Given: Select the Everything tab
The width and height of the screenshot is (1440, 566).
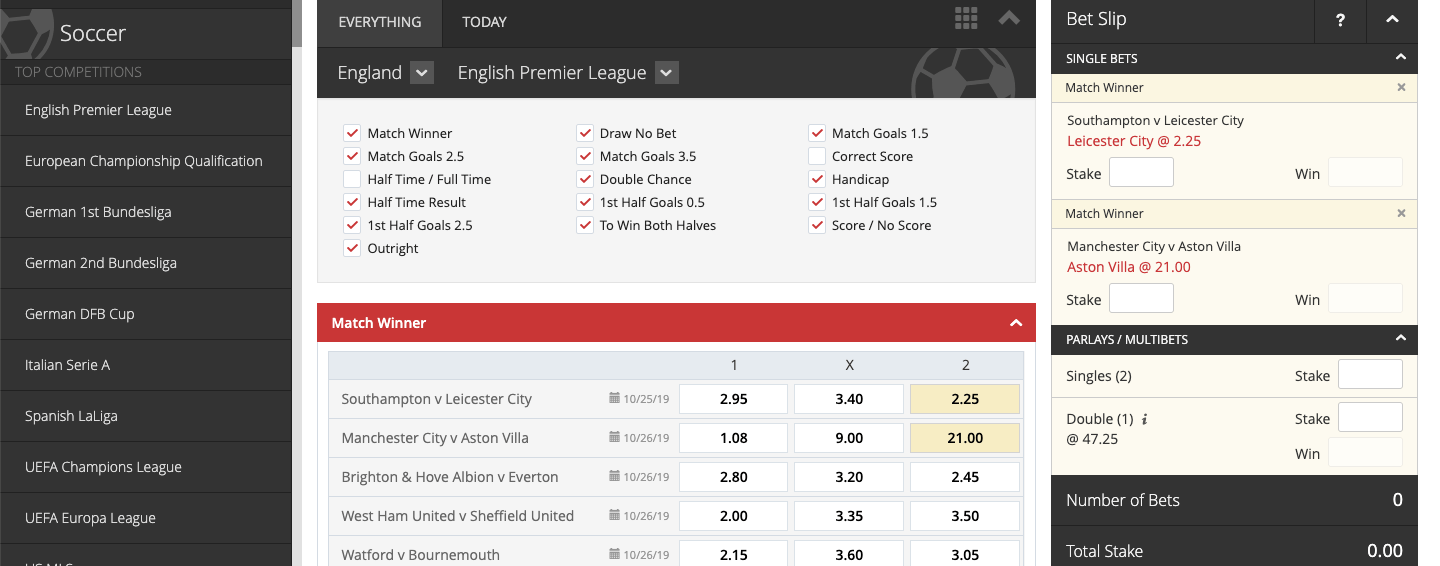Looking at the screenshot, I should [x=380, y=22].
